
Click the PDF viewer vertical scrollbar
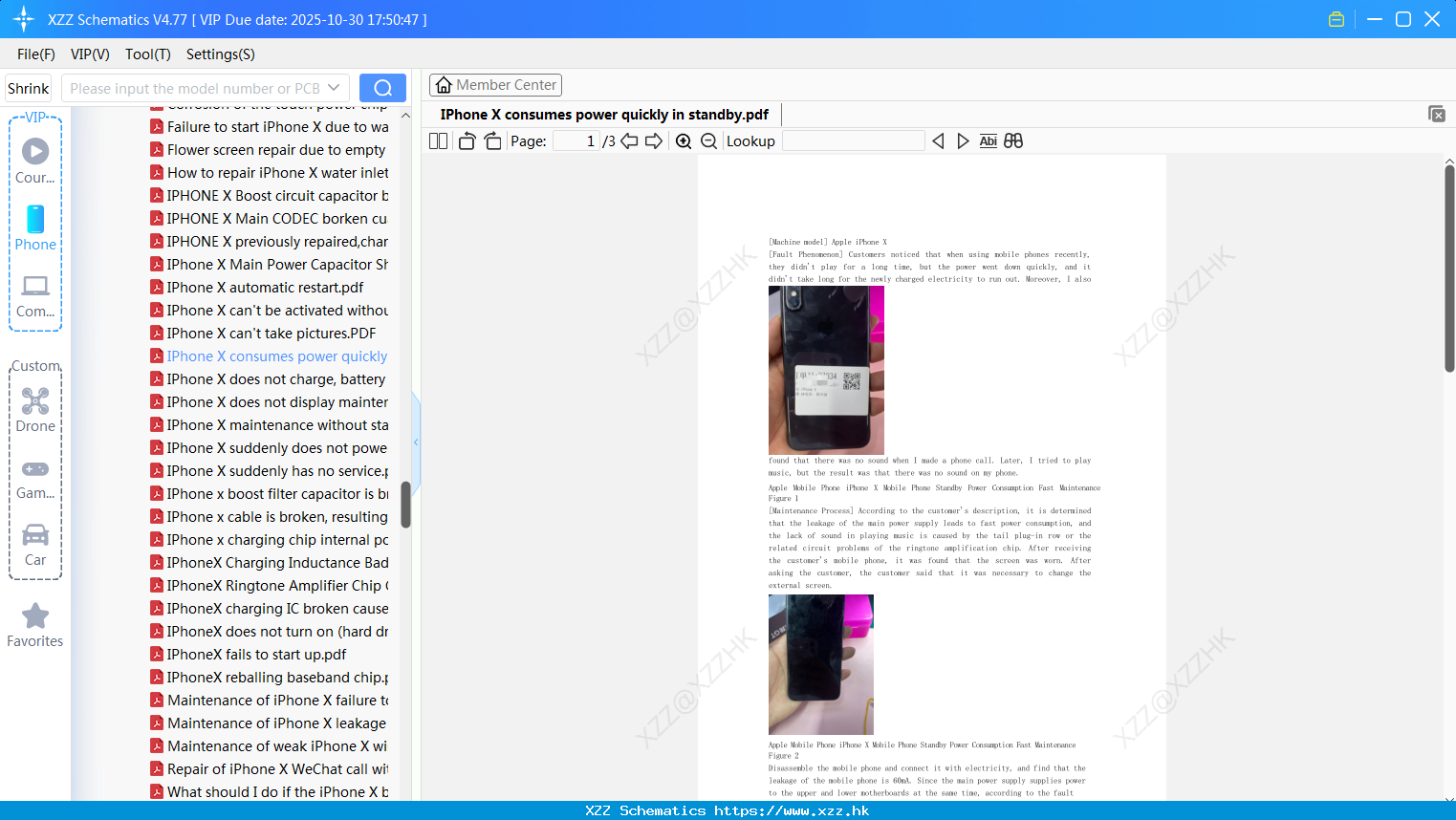coord(1449,268)
